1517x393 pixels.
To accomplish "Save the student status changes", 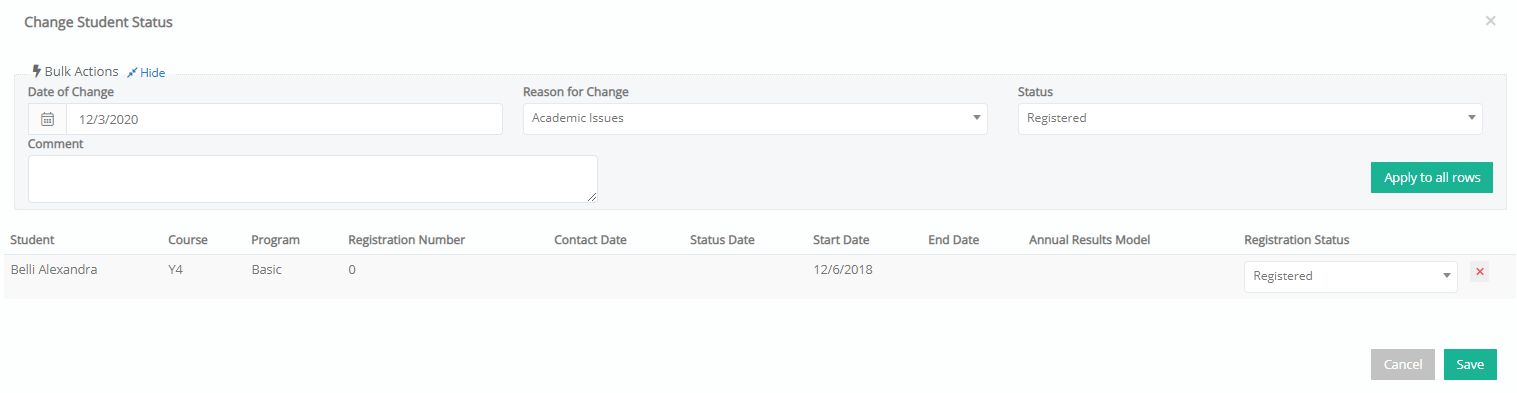I will (1470, 365).
